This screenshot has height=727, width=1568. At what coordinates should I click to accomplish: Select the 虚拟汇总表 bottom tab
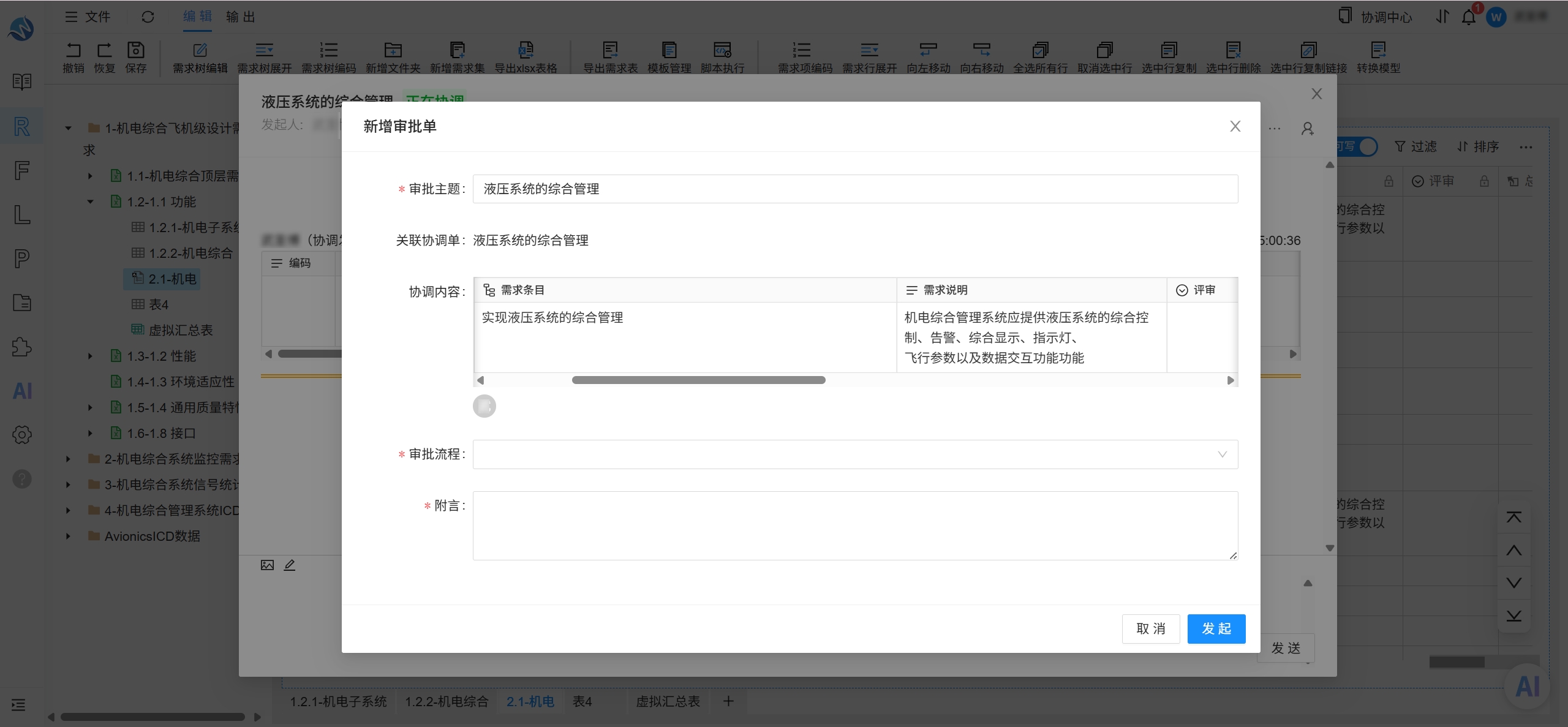pyautogui.click(x=668, y=701)
